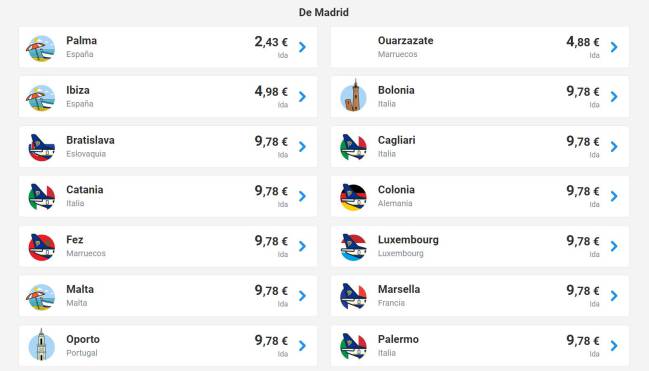The width and height of the screenshot is (649, 371).
Task: Click the Luxembourg destination name
Action: [x=408, y=240]
